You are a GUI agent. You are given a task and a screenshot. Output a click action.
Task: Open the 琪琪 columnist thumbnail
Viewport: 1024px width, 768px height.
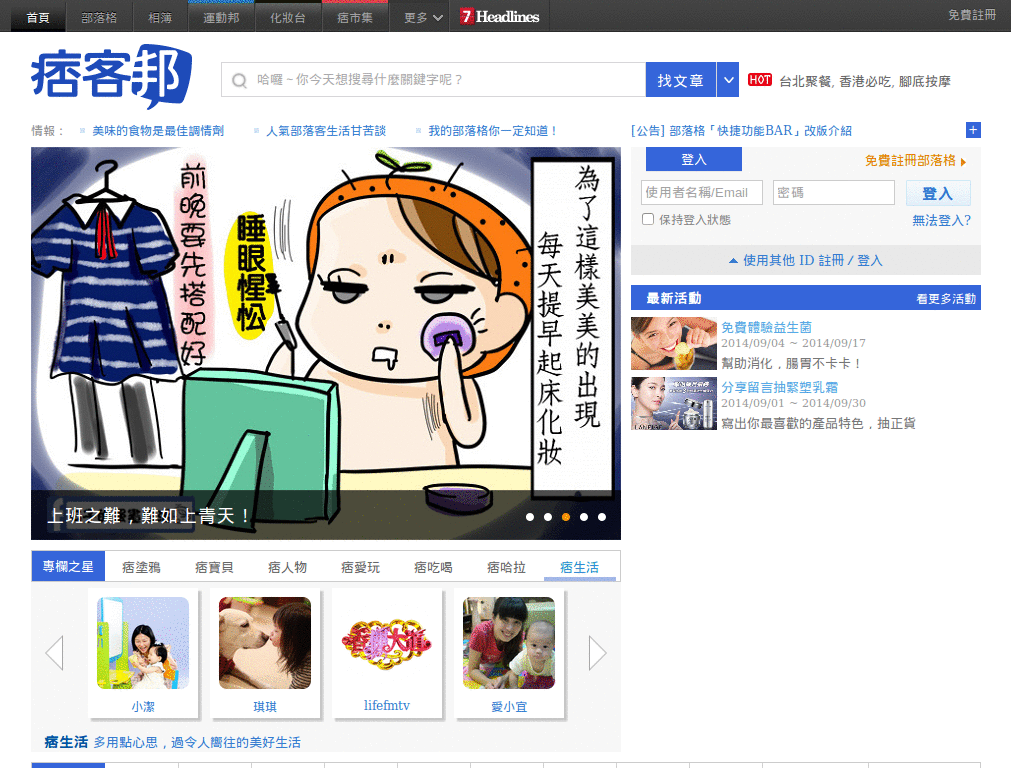tap(265, 641)
